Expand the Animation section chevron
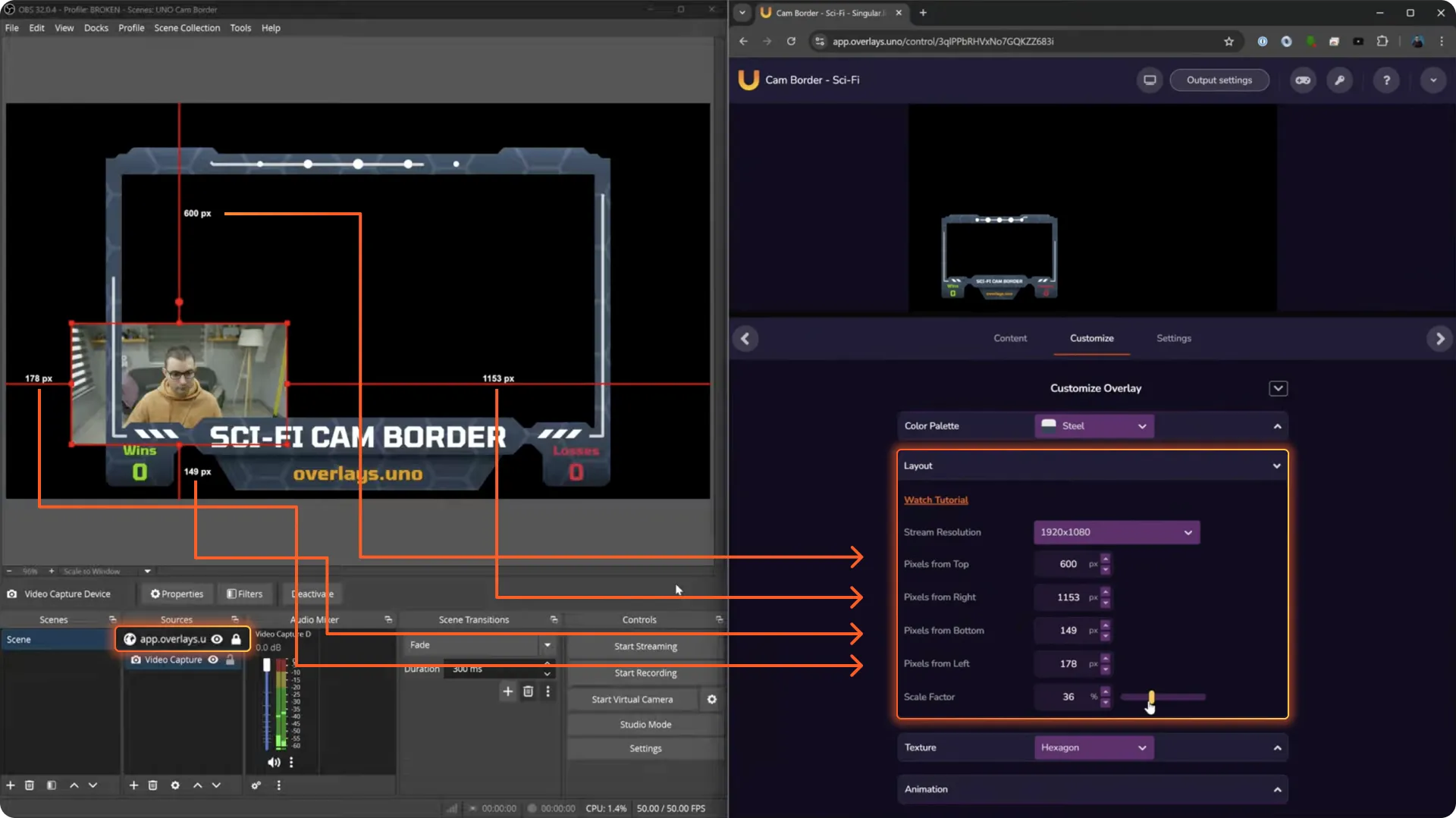The image size is (1456, 818). [x=1277, y=789]
